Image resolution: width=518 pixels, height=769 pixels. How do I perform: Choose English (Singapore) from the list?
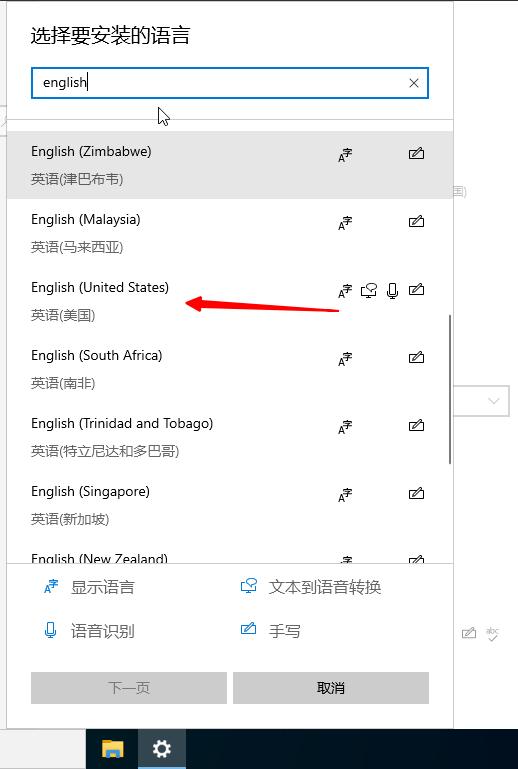tap(230, 505)
